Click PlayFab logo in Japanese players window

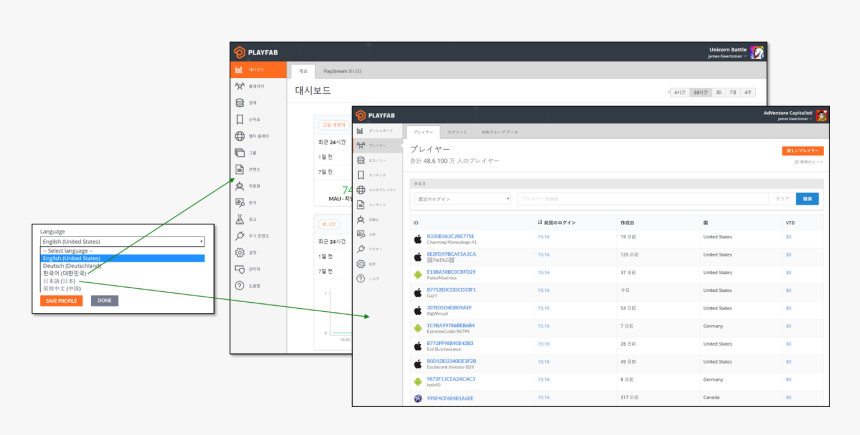click(376, 115)
